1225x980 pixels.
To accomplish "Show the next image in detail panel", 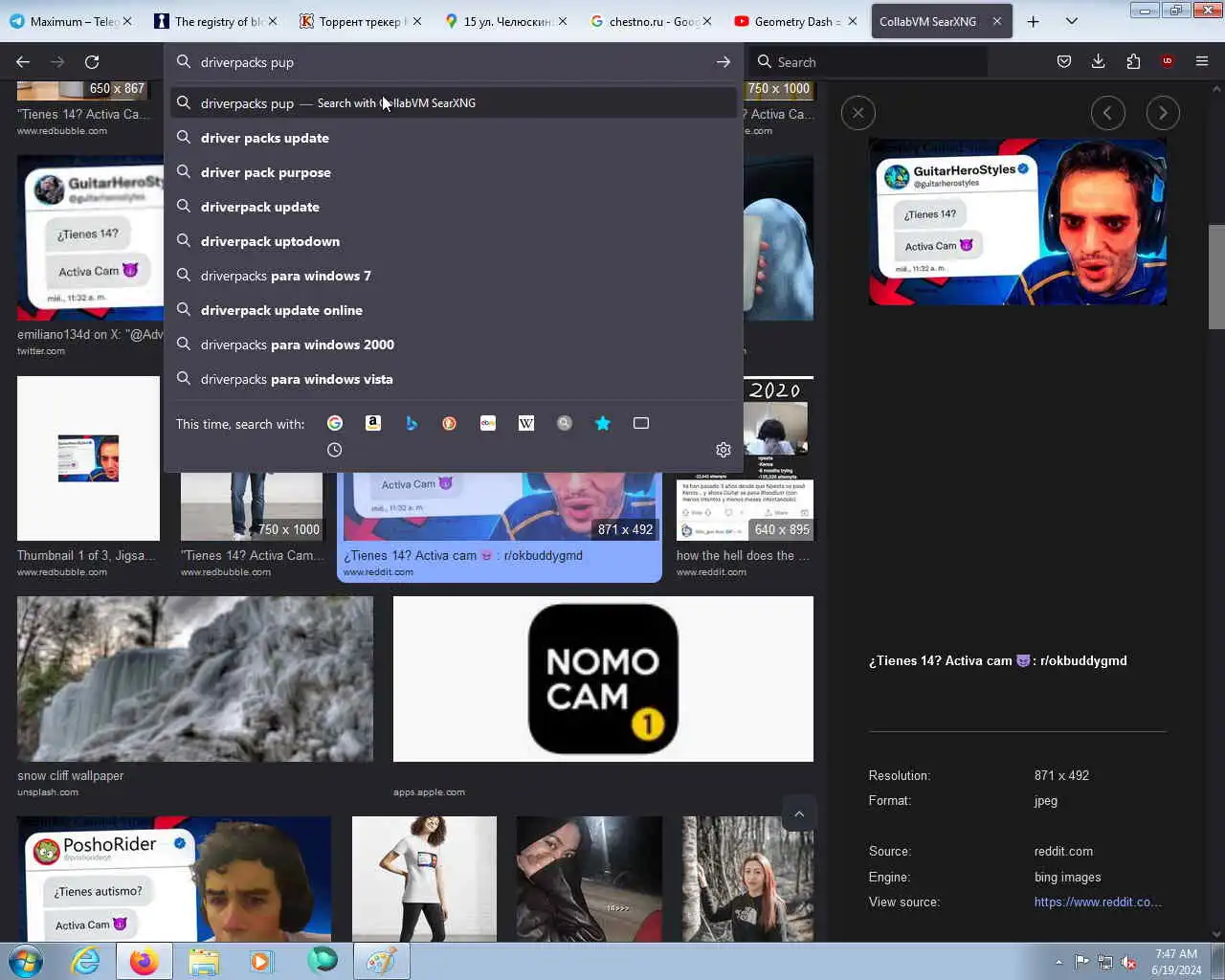I will [x=1163, y=113].
